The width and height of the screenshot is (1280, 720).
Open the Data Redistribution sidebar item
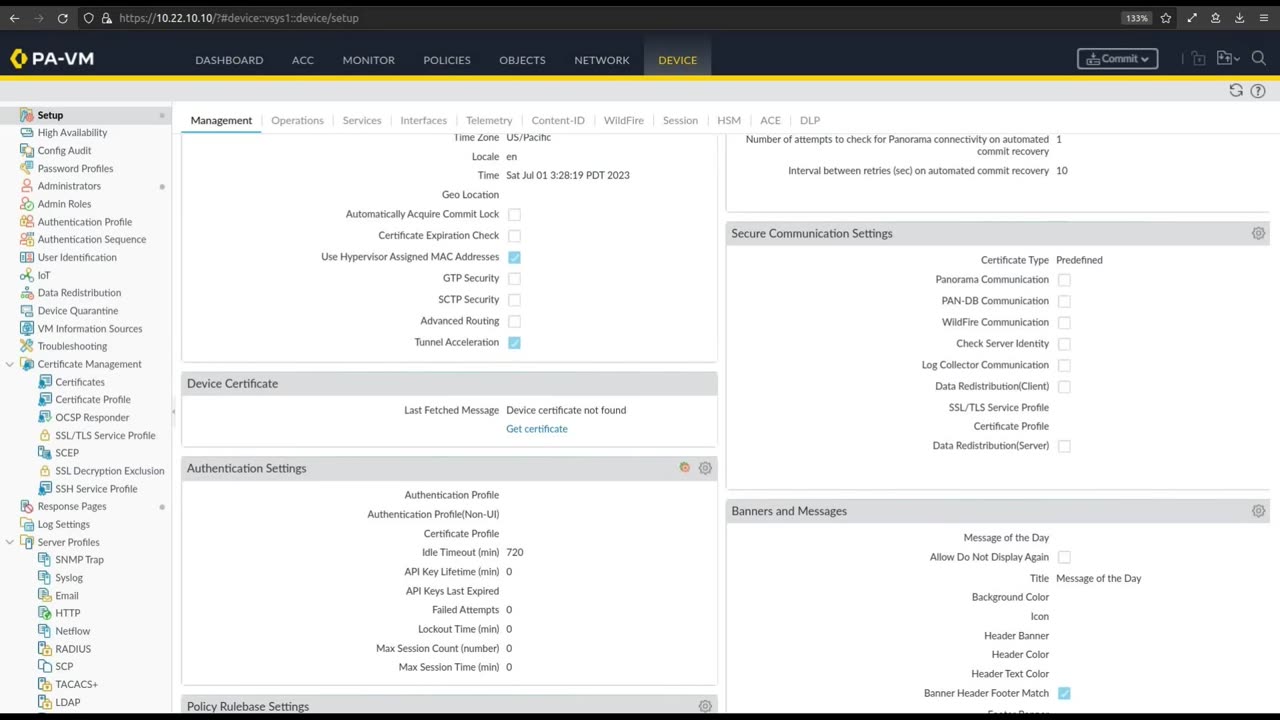point(79,293)
